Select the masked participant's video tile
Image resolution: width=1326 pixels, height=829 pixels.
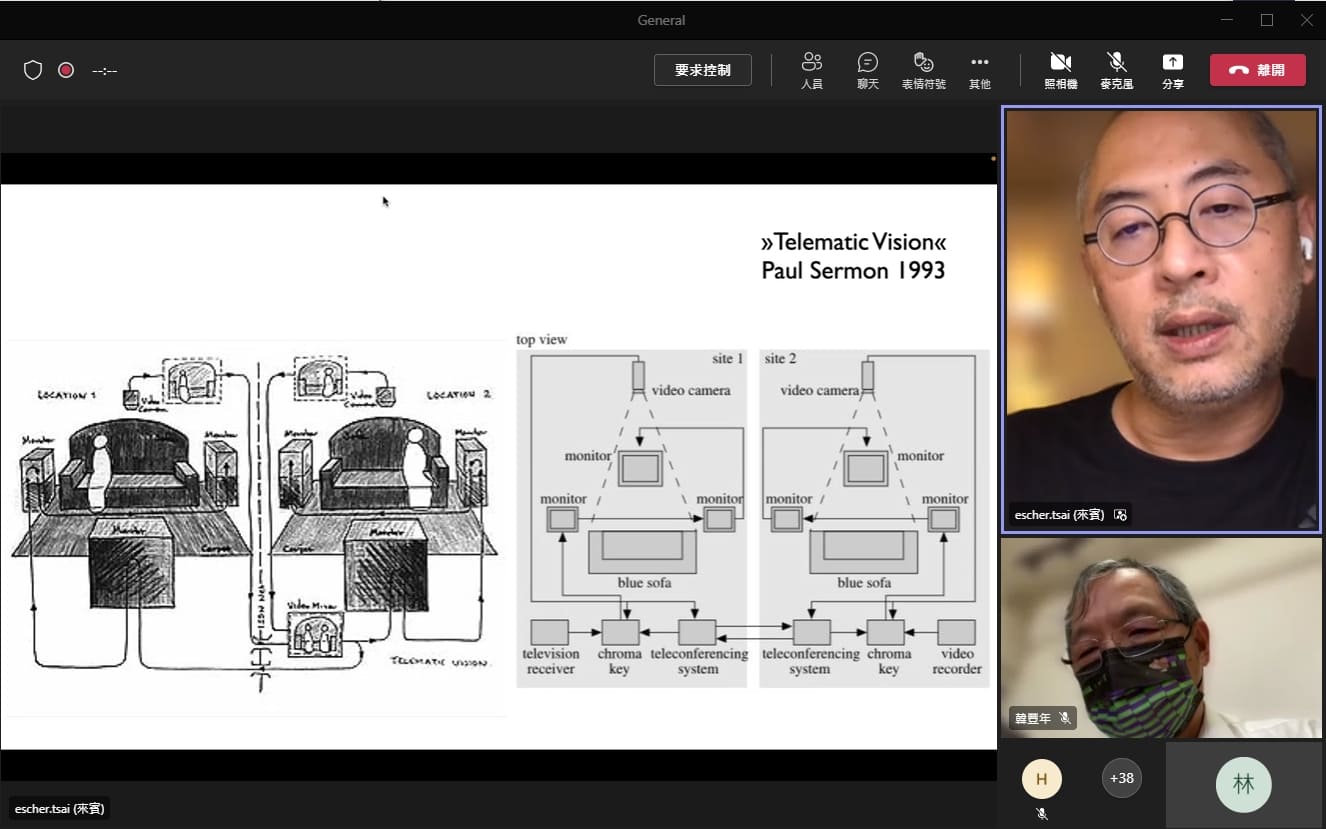pos(1161,637)
